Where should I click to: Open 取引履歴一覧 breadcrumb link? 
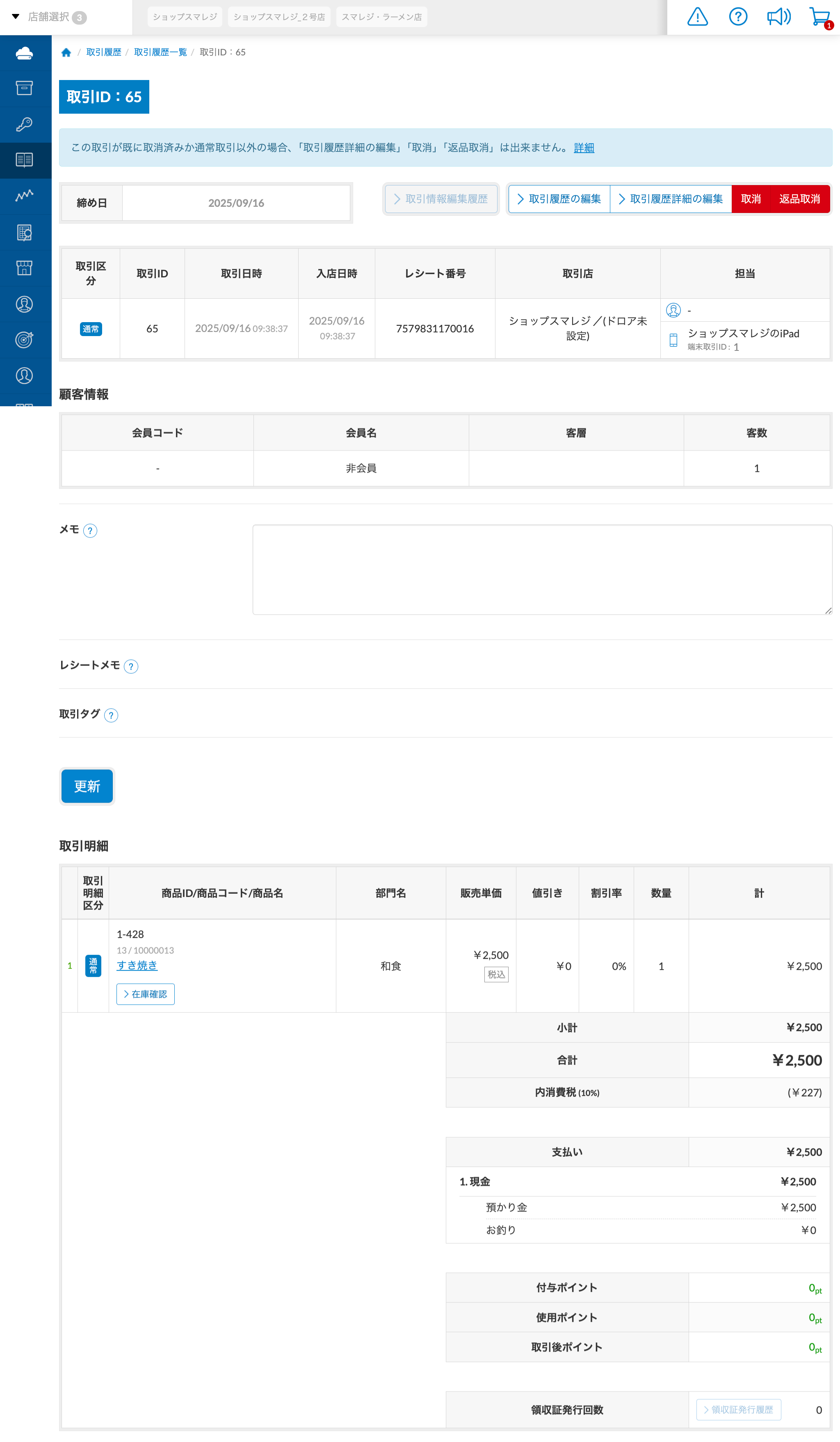point(160,53)
